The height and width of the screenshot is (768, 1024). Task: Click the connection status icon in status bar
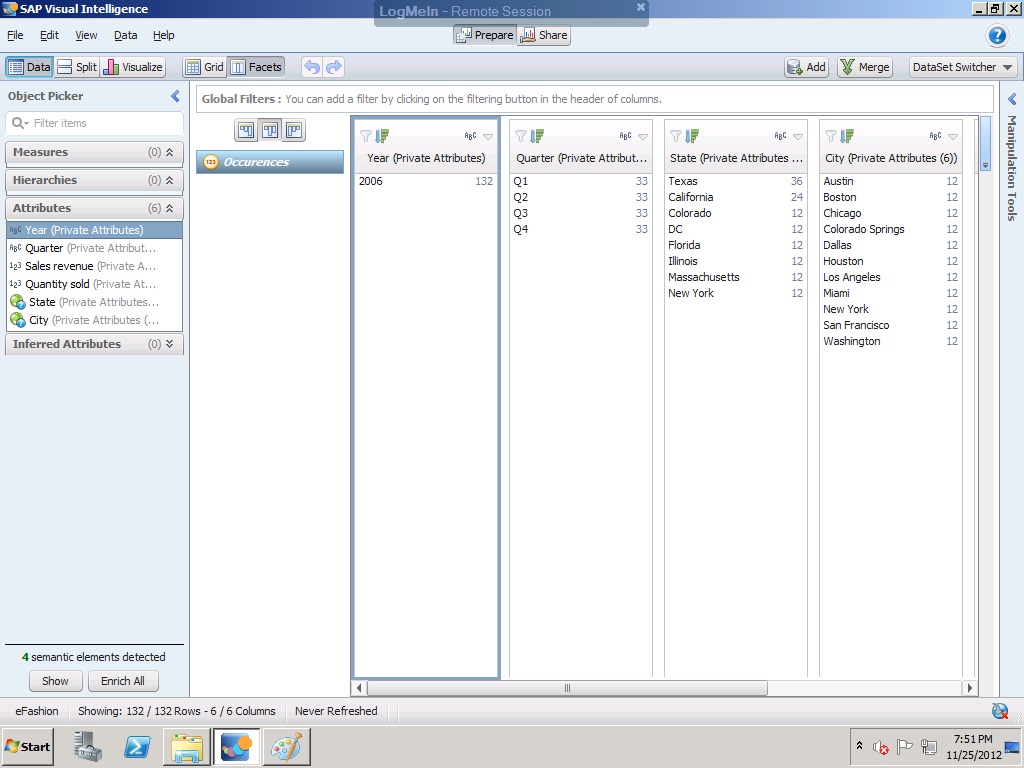pyautogui.click(x=999, y=711)
